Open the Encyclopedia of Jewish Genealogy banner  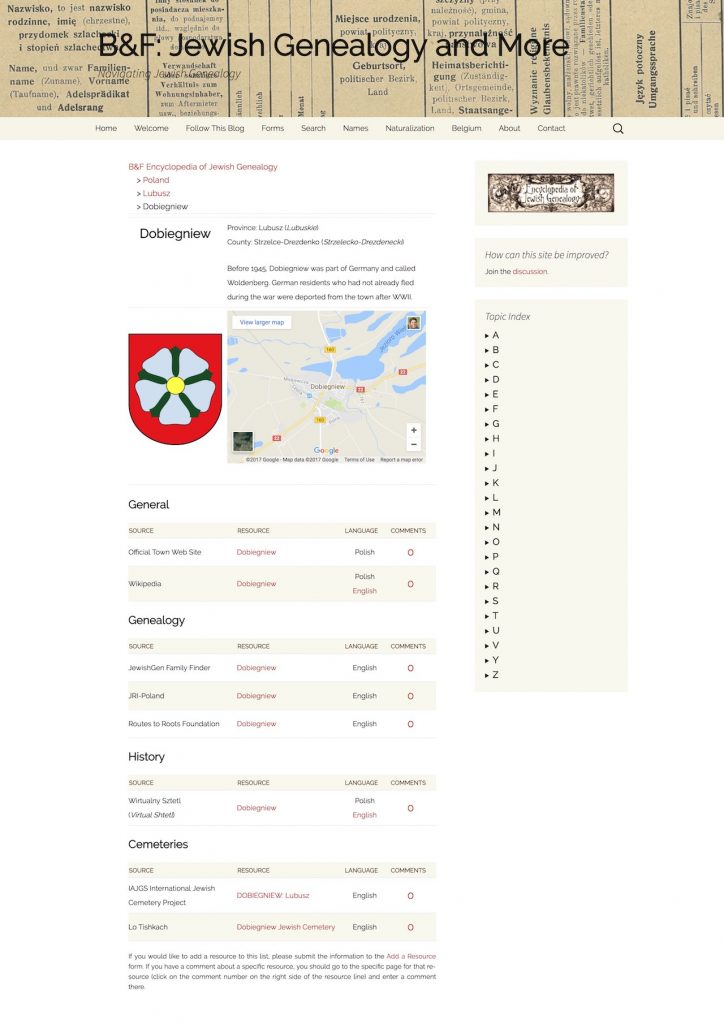550,193
